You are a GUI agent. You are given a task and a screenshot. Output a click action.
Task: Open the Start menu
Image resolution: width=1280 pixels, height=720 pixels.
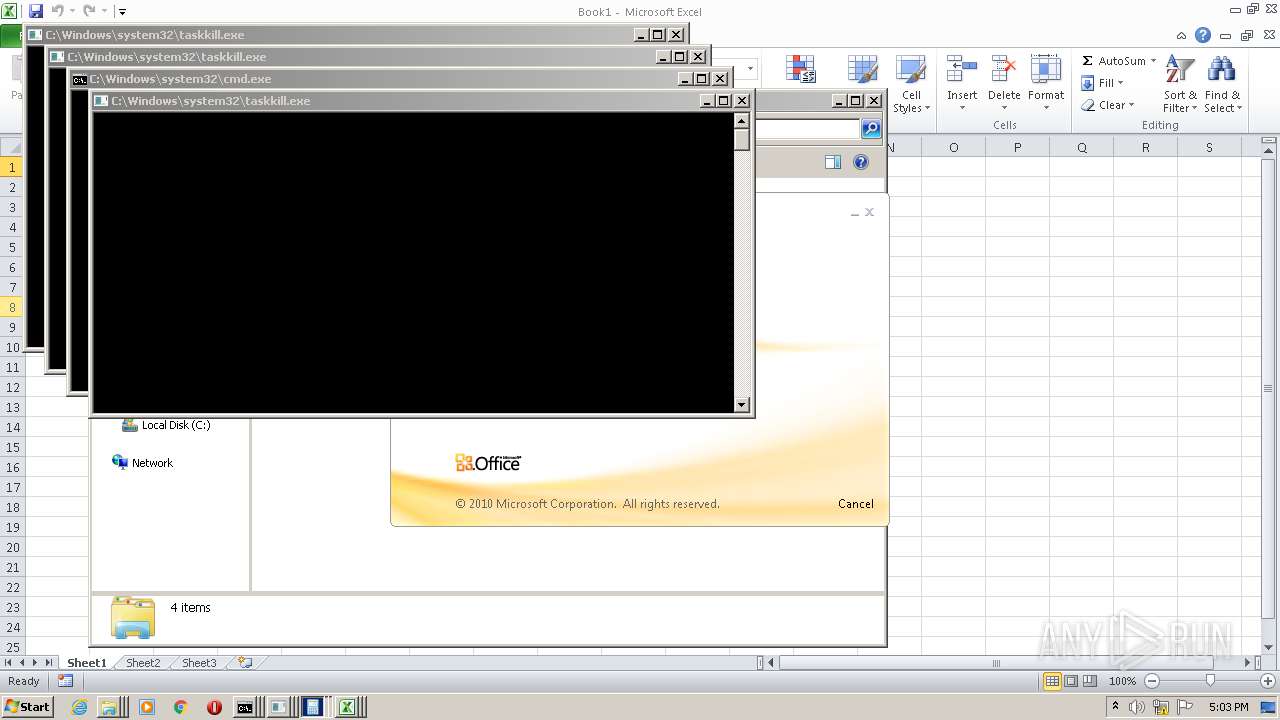(x=27, y=706)
